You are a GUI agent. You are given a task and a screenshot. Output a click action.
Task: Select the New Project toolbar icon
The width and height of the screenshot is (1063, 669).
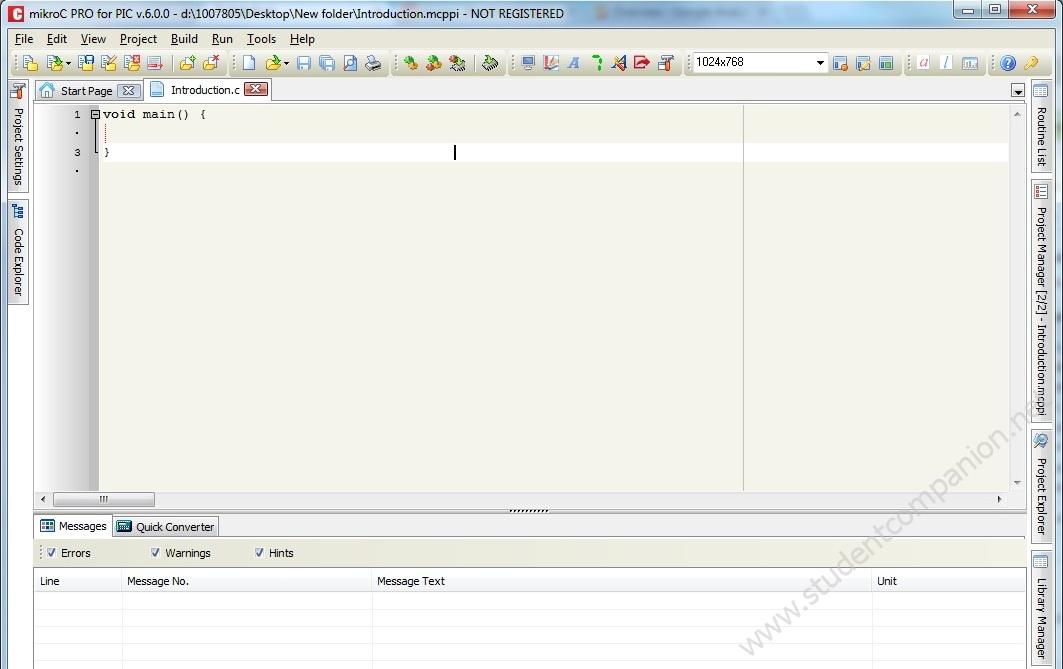coord(28,62)
